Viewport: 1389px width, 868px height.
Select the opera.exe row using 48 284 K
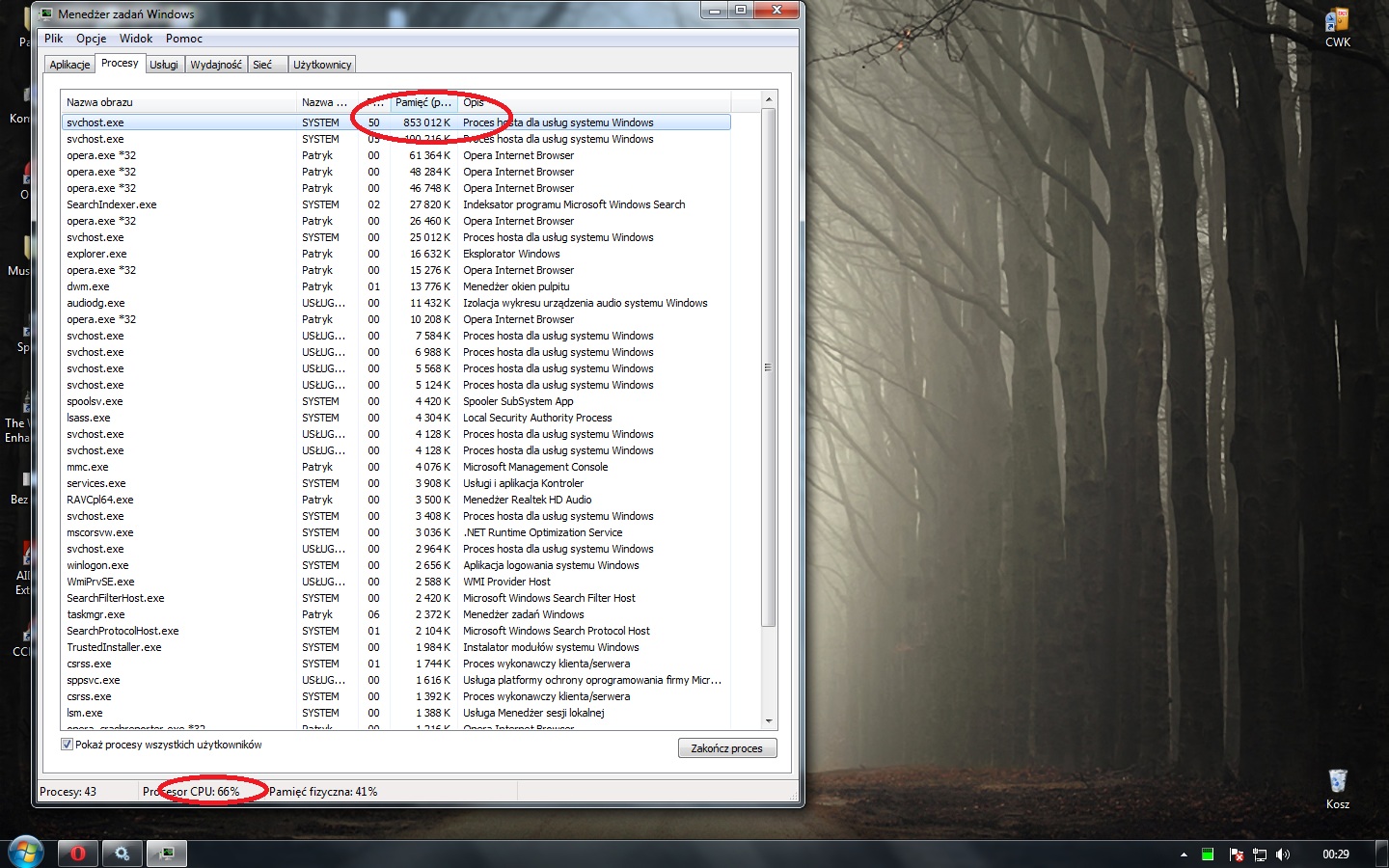point(395,172)
